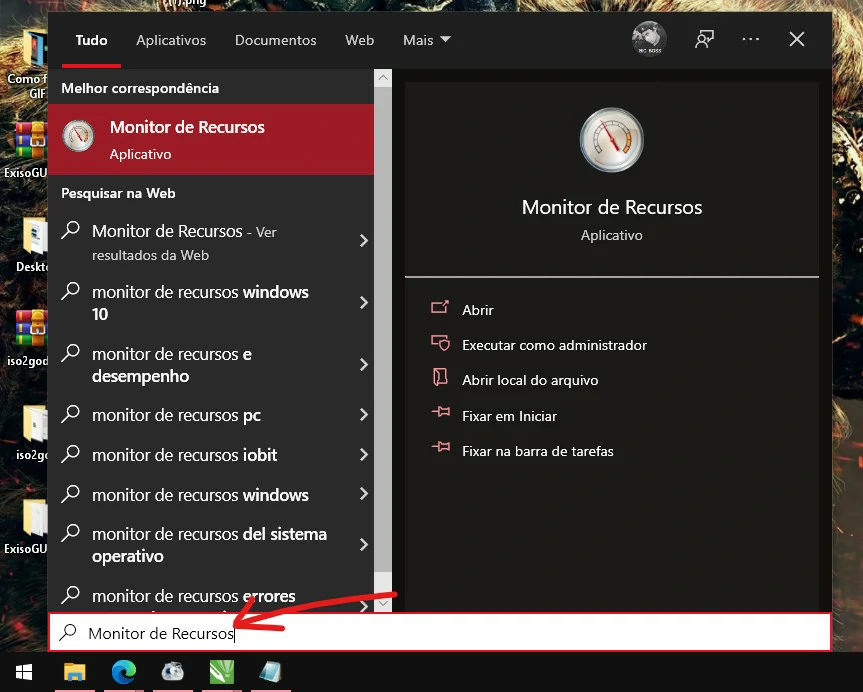Click the Pesquisar na Web heading
863x692 pixels.
click(x=118, y=193)
